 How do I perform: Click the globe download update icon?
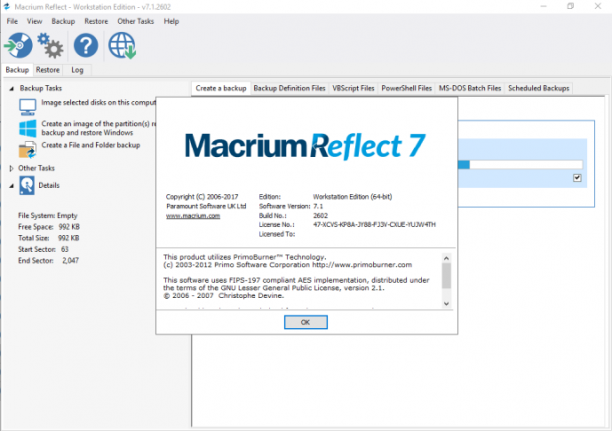122,45
